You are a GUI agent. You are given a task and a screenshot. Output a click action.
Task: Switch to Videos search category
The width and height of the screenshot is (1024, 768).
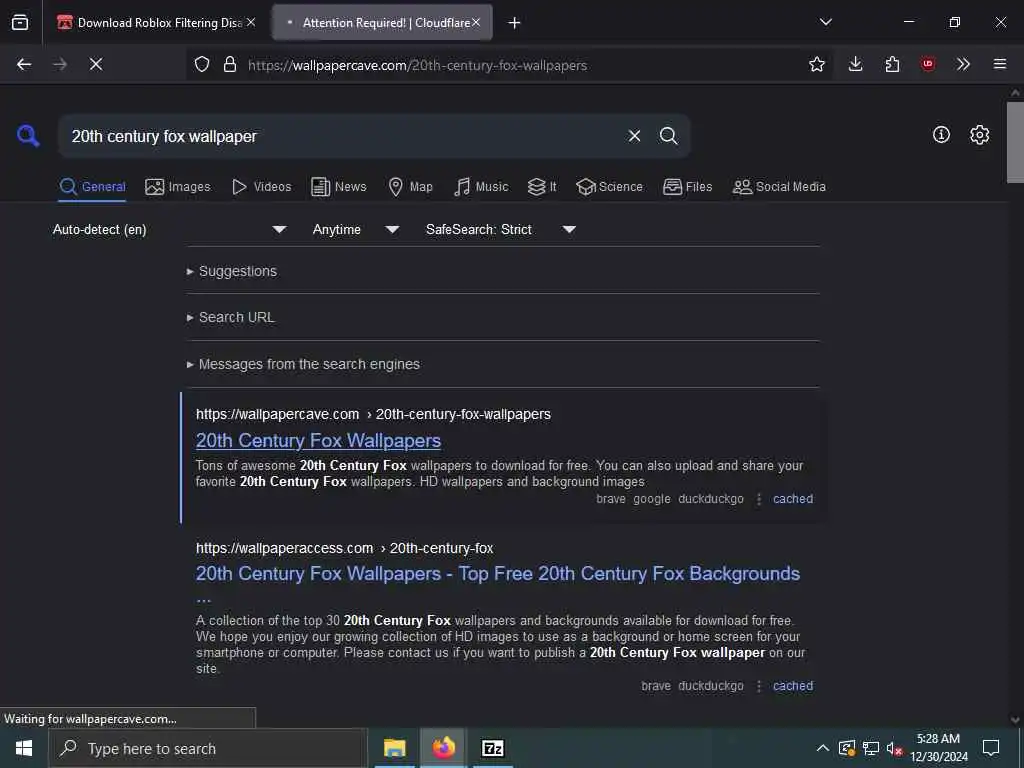[x=261, y=187]
